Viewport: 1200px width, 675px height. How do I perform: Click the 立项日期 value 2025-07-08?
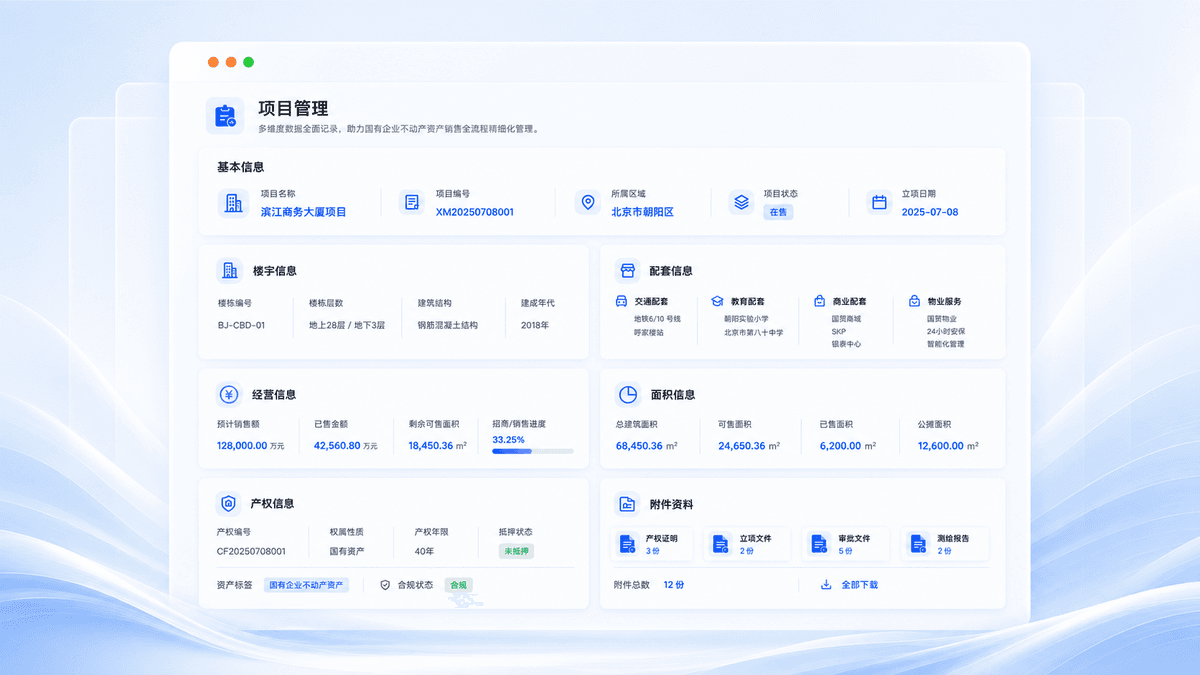click(930, 212)
